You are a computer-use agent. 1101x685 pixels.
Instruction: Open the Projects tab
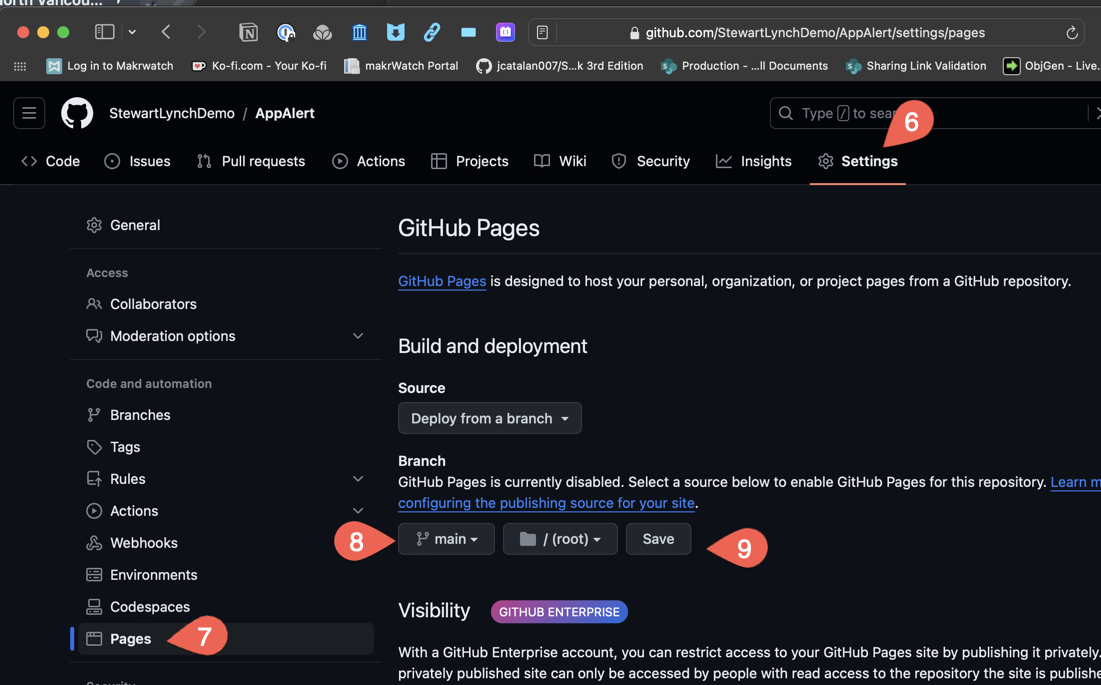click(x=470, y=161)
